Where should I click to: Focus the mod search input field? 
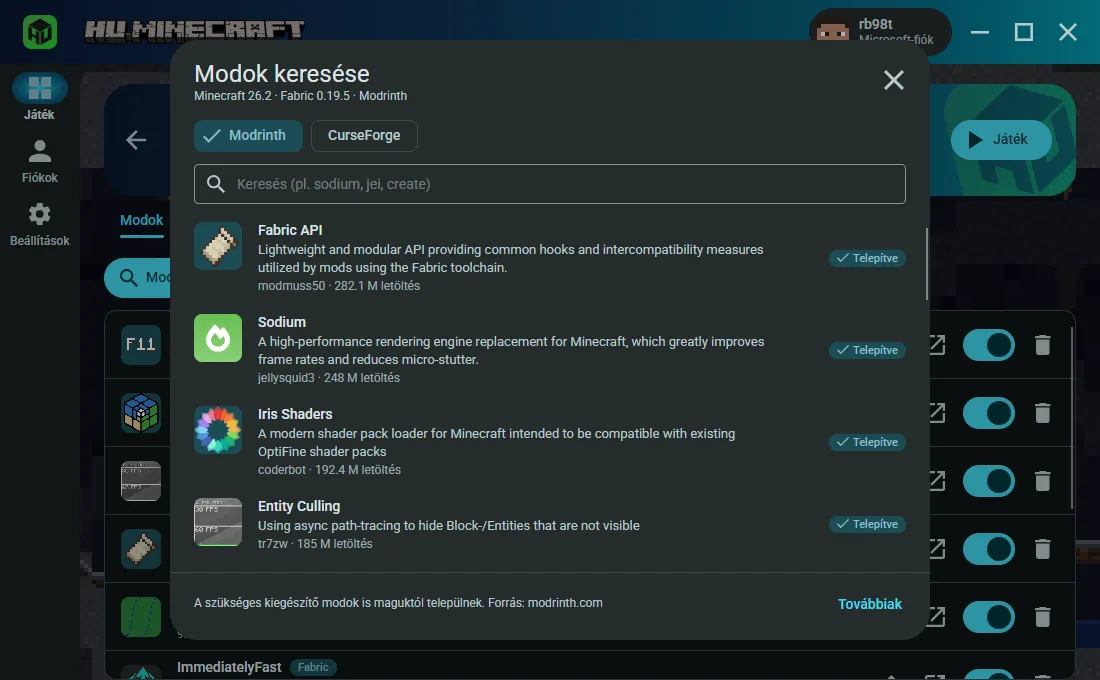549,184
